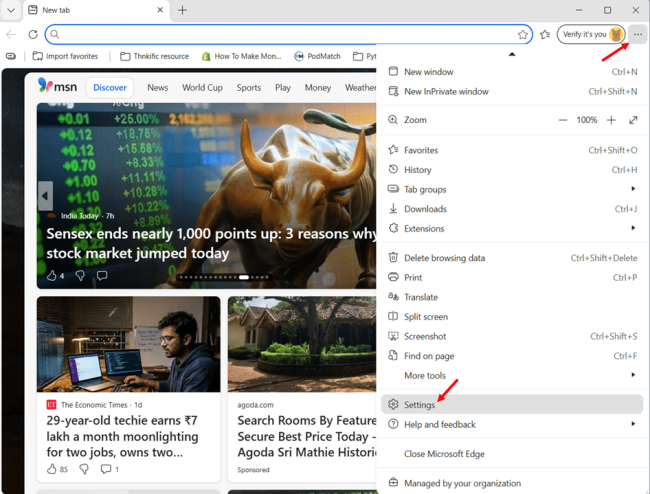Image resolution: width=650 pixels, height=494 pixels.
Task: Open Favorites from the menu
Action: pyautogui.click(x=512, y=150)
